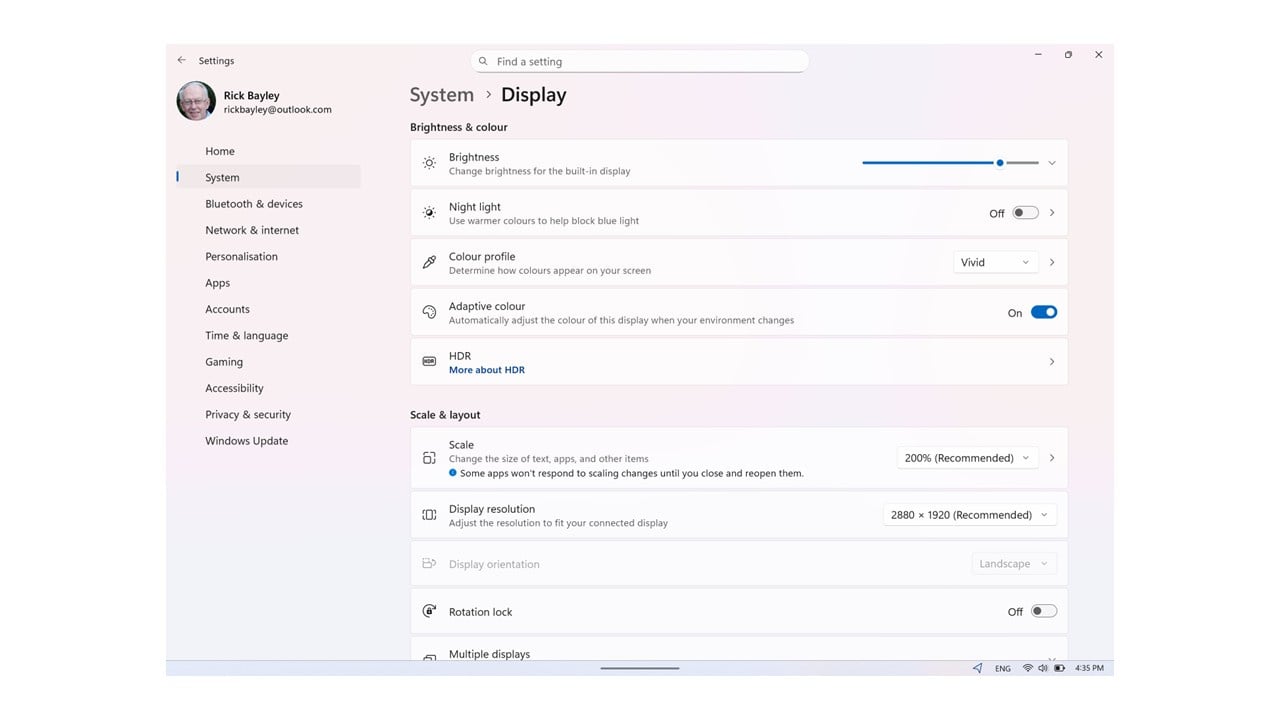Open the Personalisation settings section
1280x720 pixels.
pos(242,257)
